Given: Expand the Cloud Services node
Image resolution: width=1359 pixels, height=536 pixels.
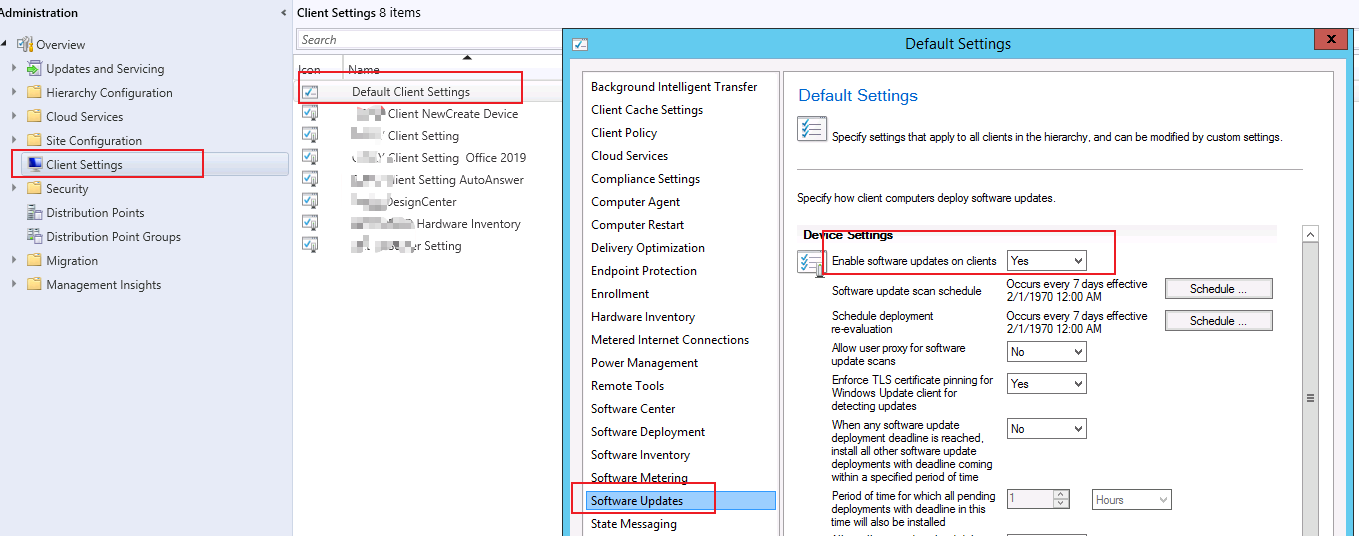Looking at the screenshot, I should pos(14,116).
